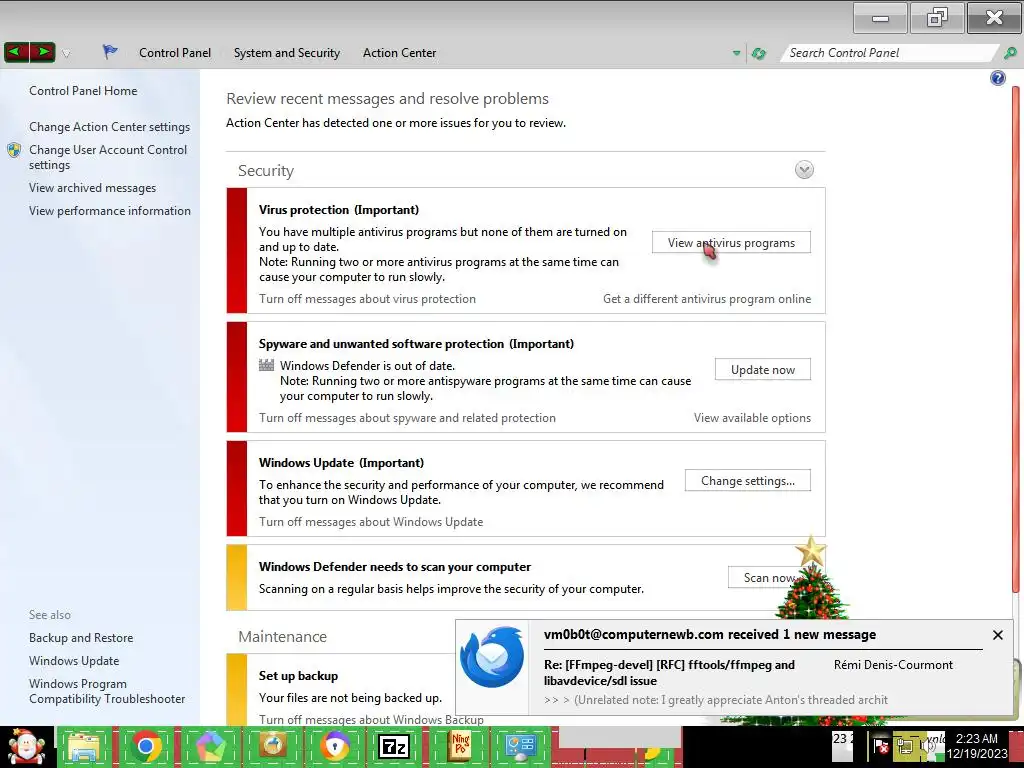The width and height of the screenshot is (1024, 768).
Task: Click Update now for Windows Defender
Action: point(763,370)
